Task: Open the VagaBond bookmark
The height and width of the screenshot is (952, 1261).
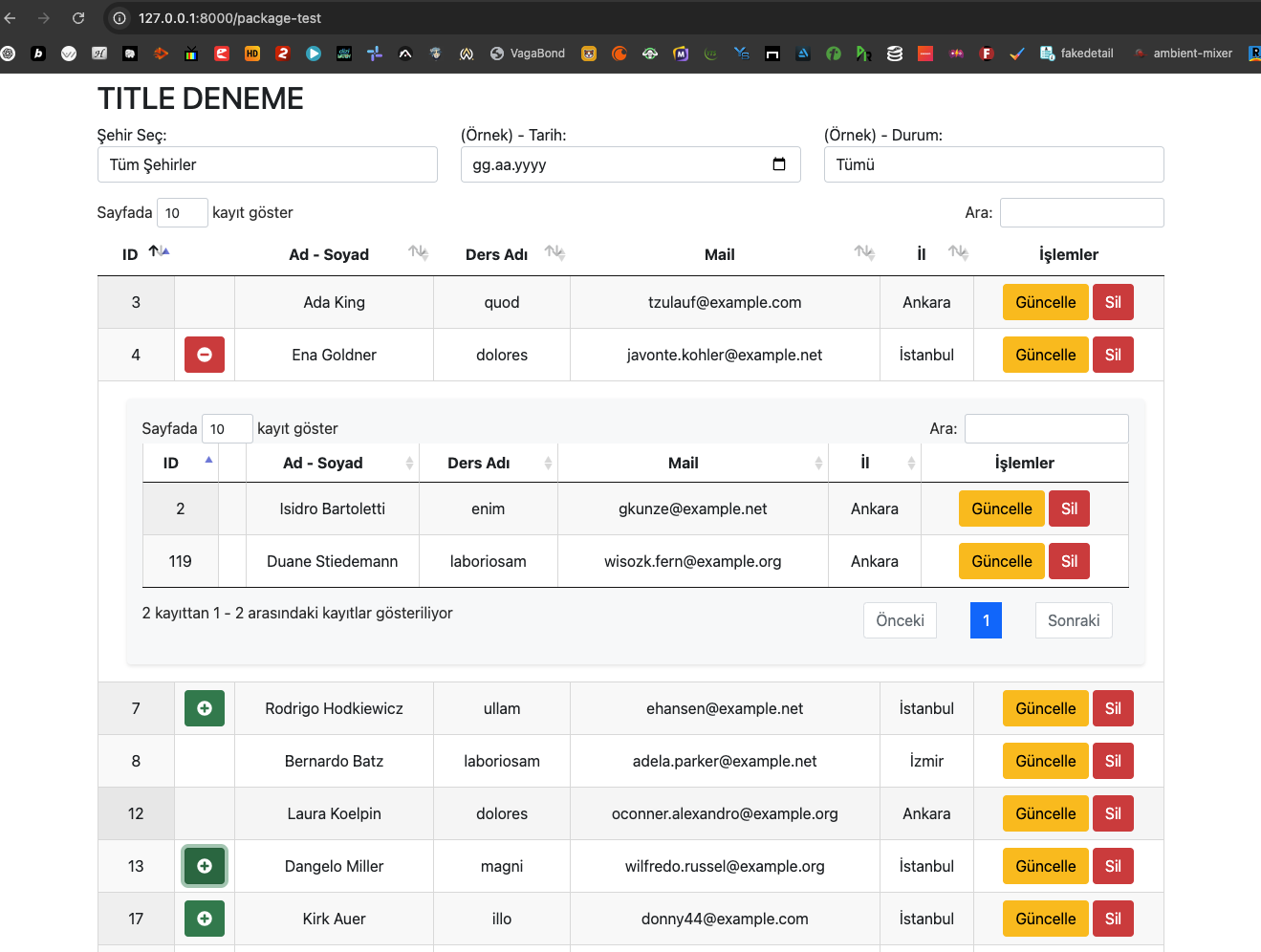Action: tap(528, 54)
